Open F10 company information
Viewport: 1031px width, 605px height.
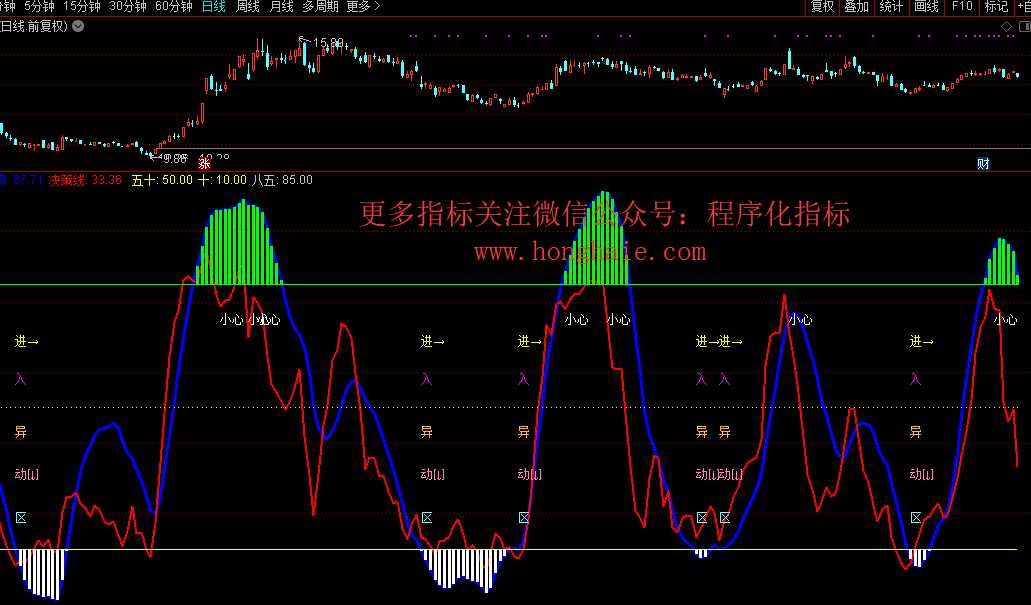[962, 7]
